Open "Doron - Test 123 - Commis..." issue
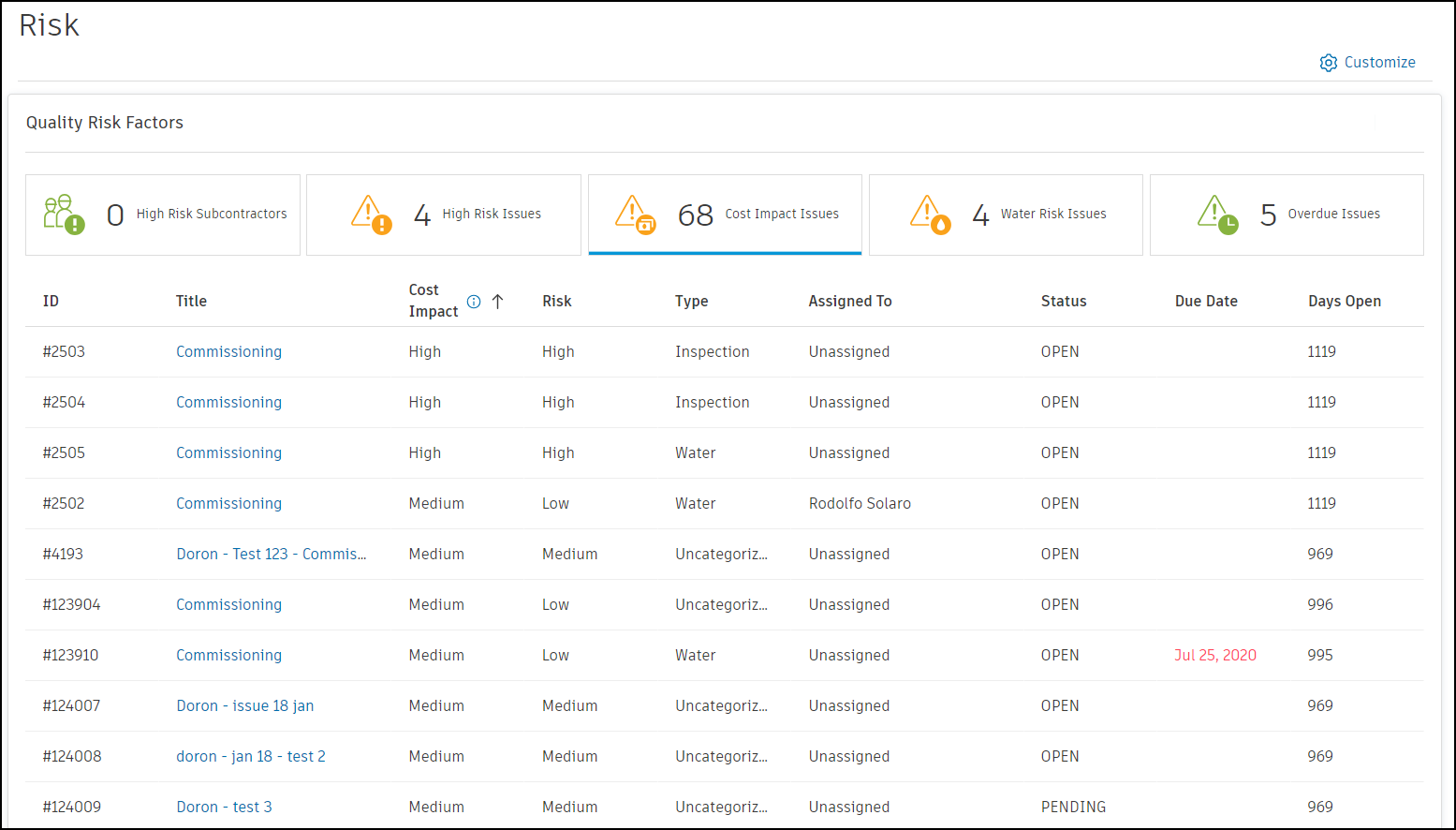Screen dimensions: 1456x830 (271, 555)
